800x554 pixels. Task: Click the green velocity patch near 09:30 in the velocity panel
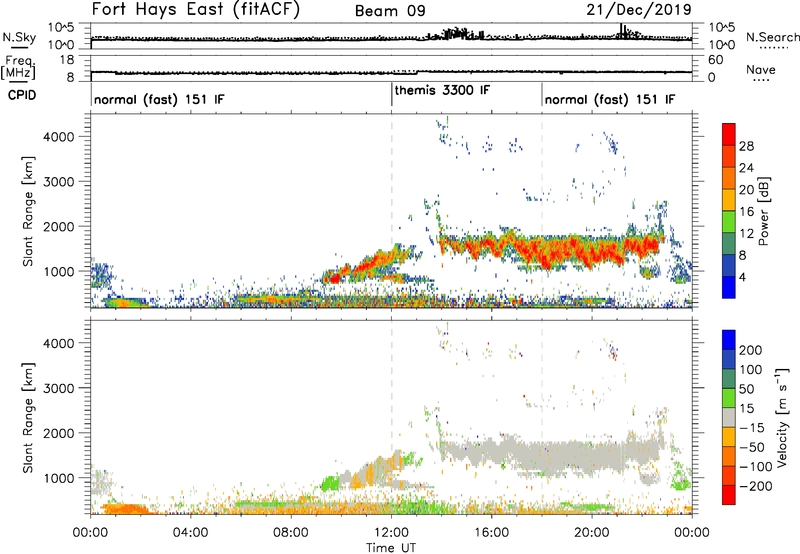pos(331,482)
